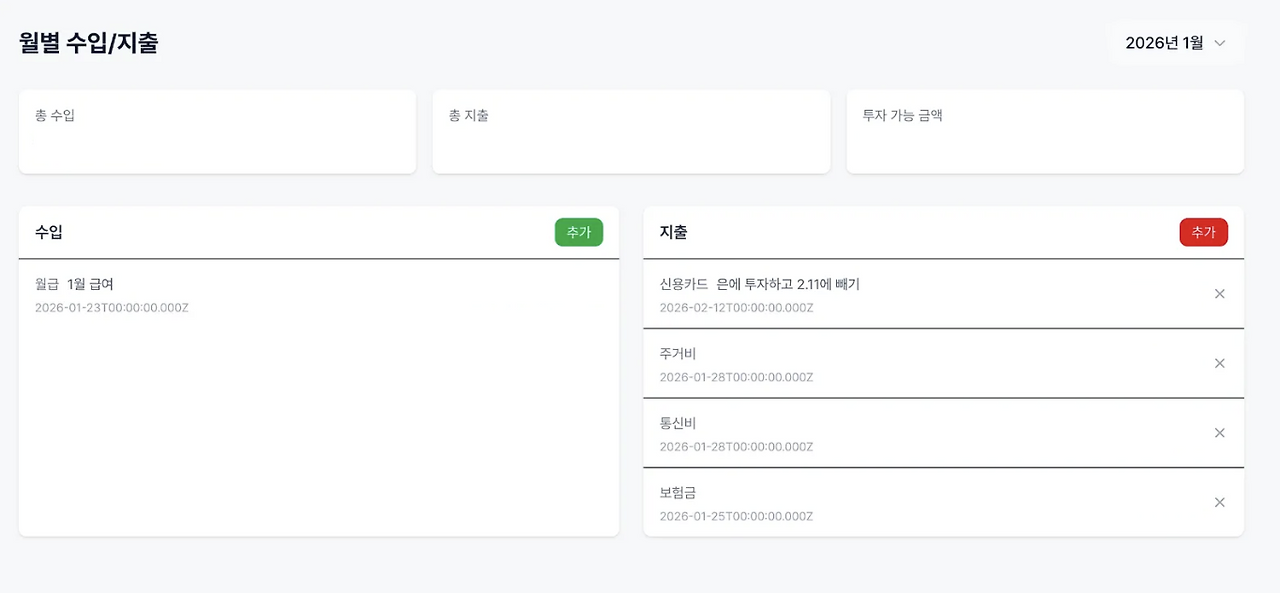1280x593 pixels.
Task: Select the 총 수입 summary card
Action: pos(217,131)
